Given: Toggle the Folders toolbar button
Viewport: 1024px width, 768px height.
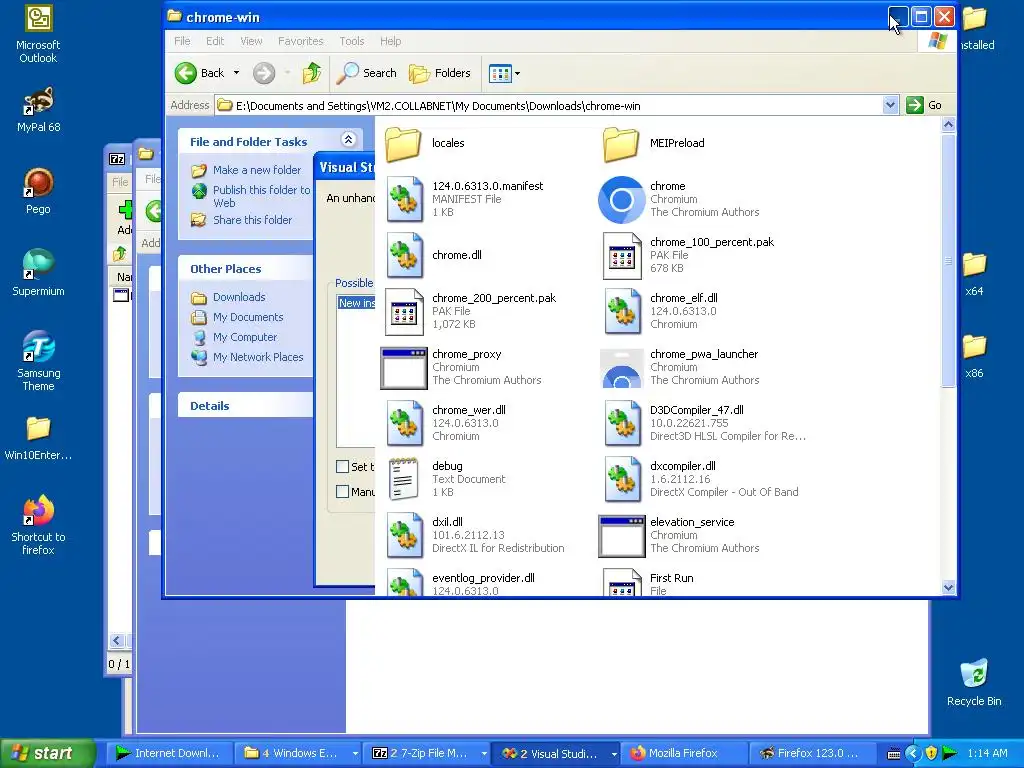Looking at the screenshot, I should 440,73.
